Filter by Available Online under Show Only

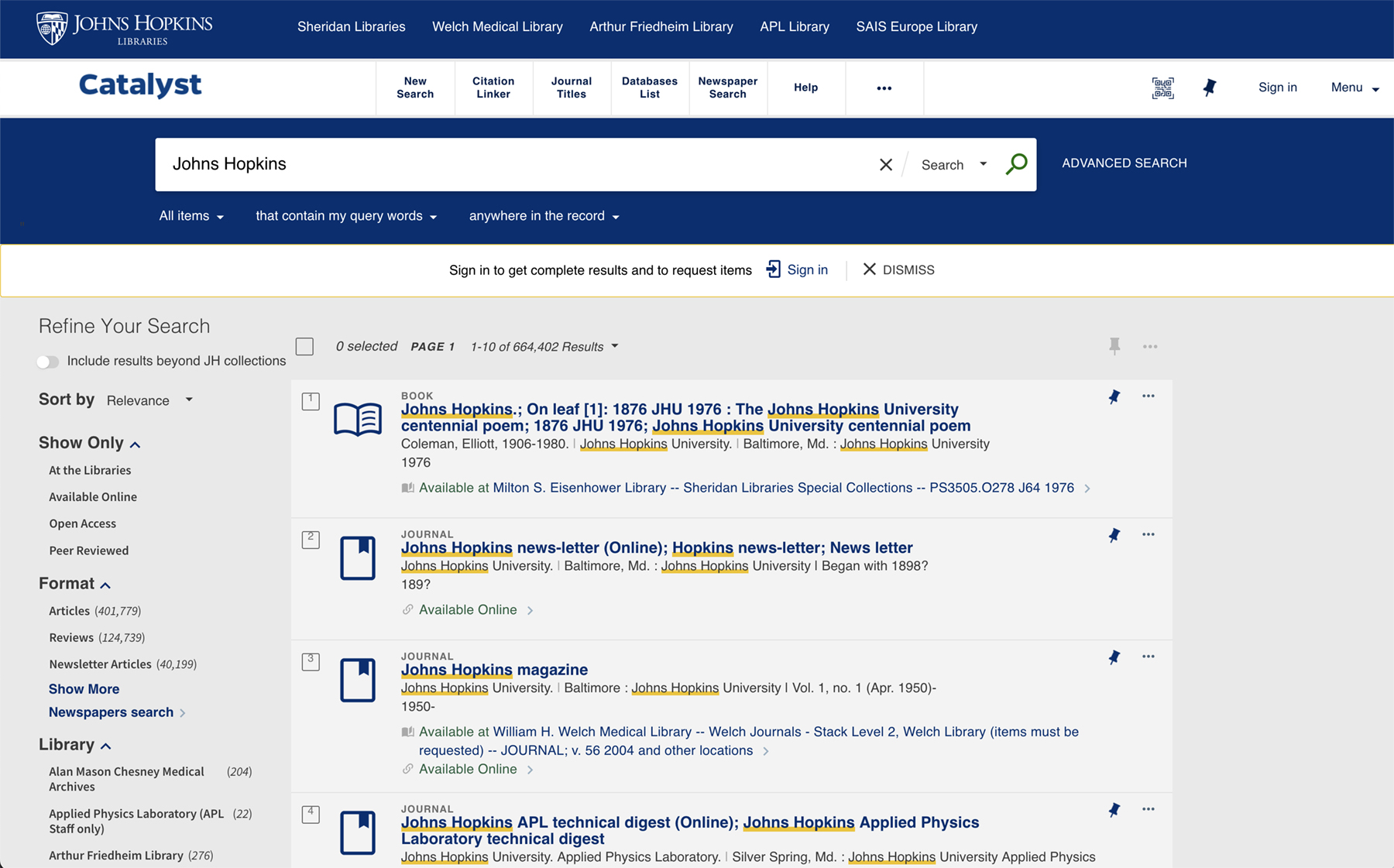[93, 497]
